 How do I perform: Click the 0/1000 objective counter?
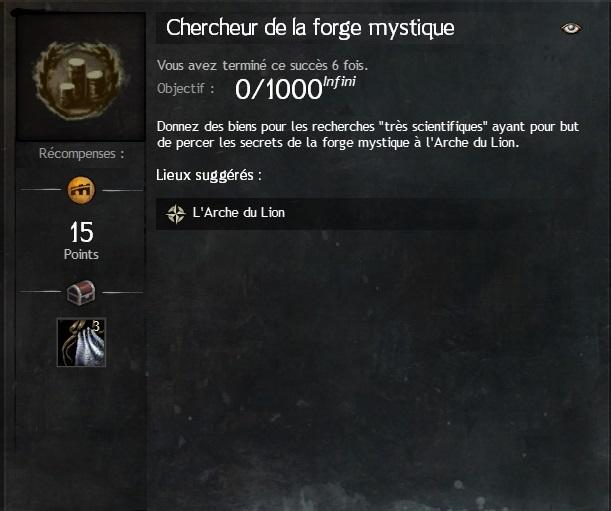click(x=279, y=89)
